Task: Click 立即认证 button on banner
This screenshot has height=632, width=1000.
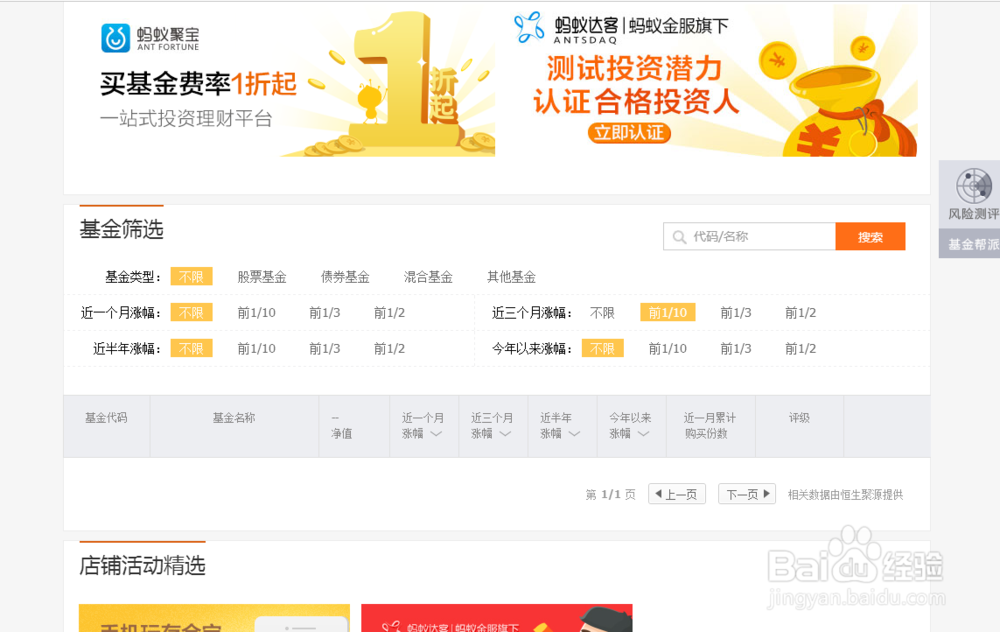Action: click(x=629, y=133)
